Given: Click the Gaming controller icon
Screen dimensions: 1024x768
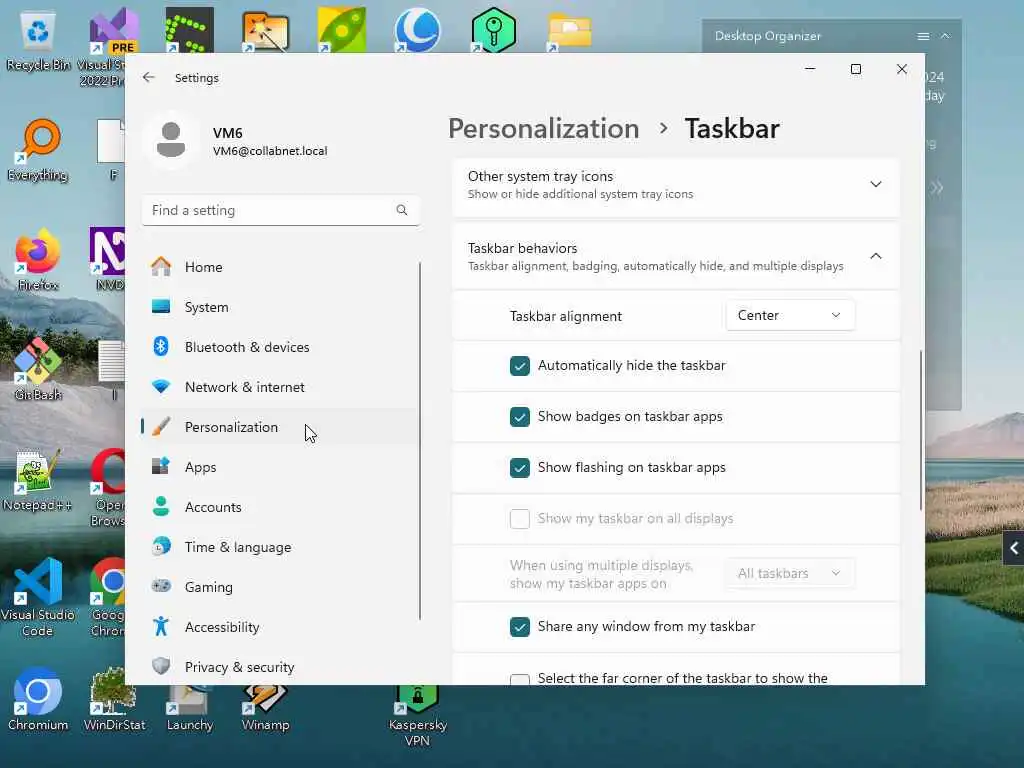Looking at the screenshot, I should (x=161, y=586).
